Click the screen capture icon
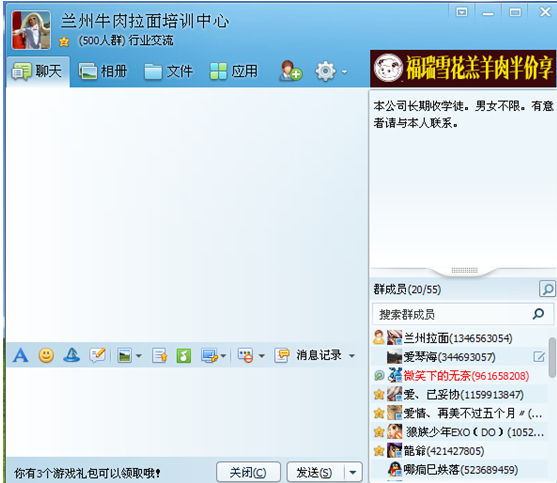The height and width of the screenshot is (483, 557). pyautogui.click(x=209, y=356)
